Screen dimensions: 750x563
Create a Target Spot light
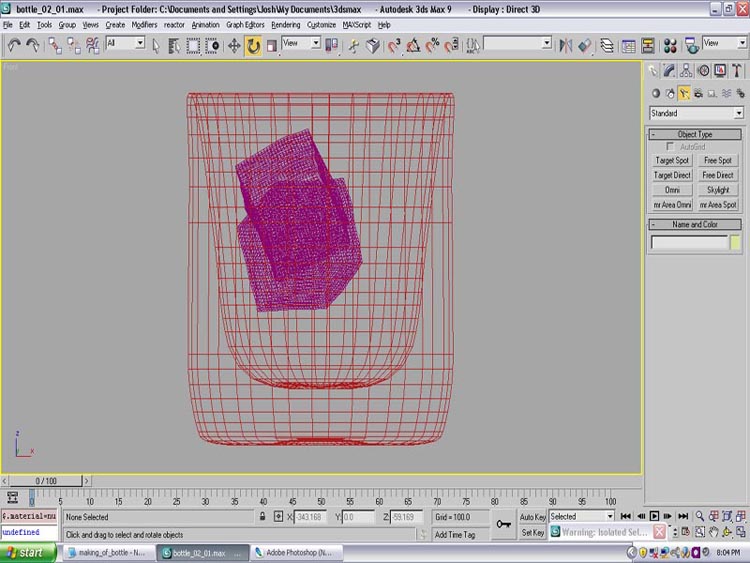[x=672, y=160]
